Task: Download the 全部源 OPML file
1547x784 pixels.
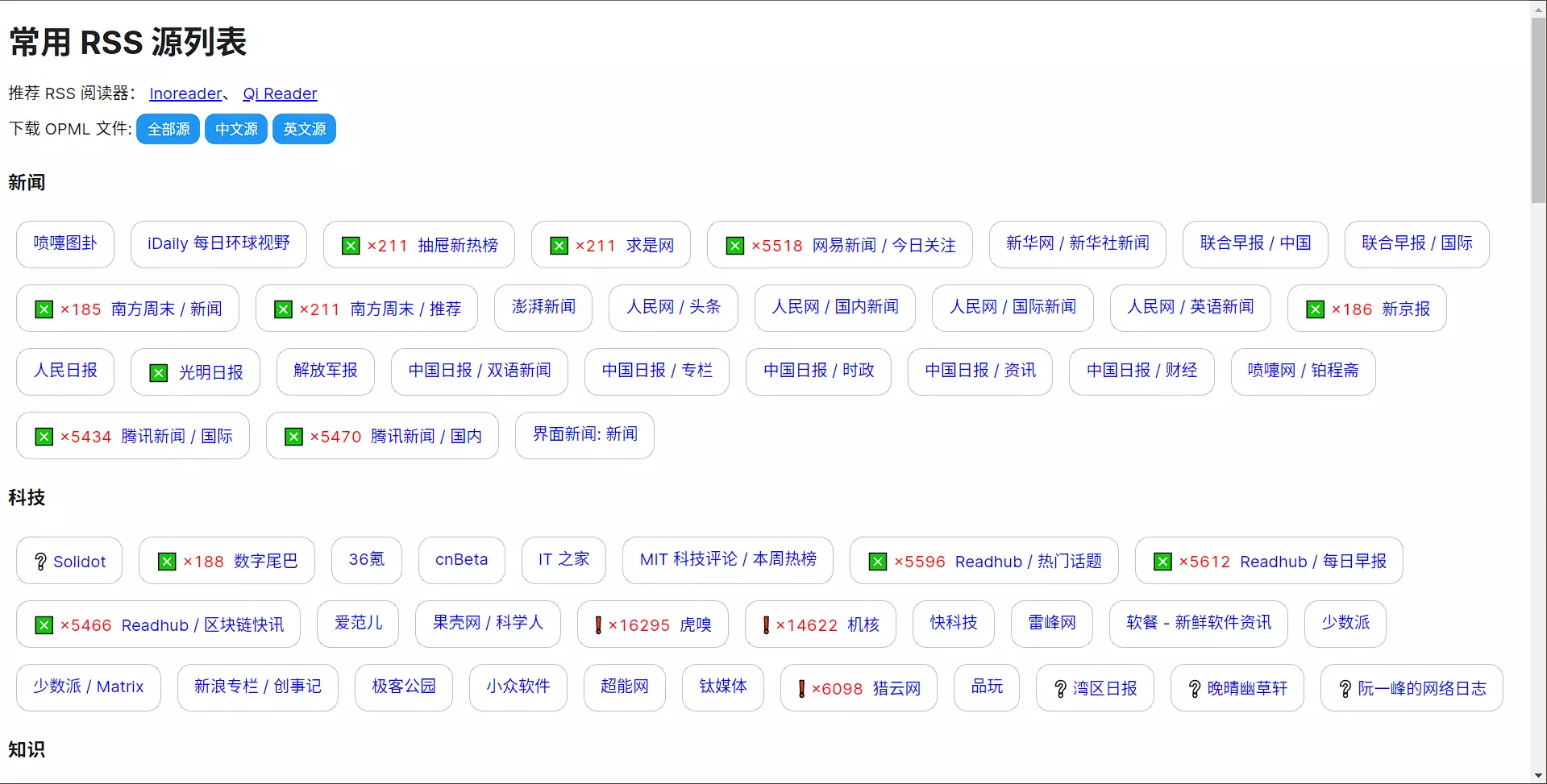Action: coord(168,129)
